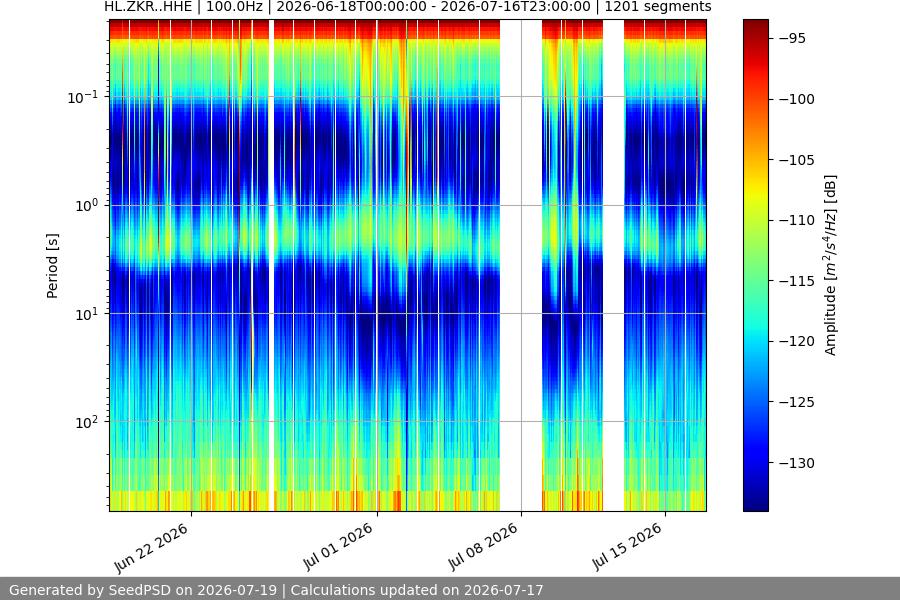Click the 10² period tick label
Image resolution: width=900 pixels, height=600 pixels.
[86, 422]
